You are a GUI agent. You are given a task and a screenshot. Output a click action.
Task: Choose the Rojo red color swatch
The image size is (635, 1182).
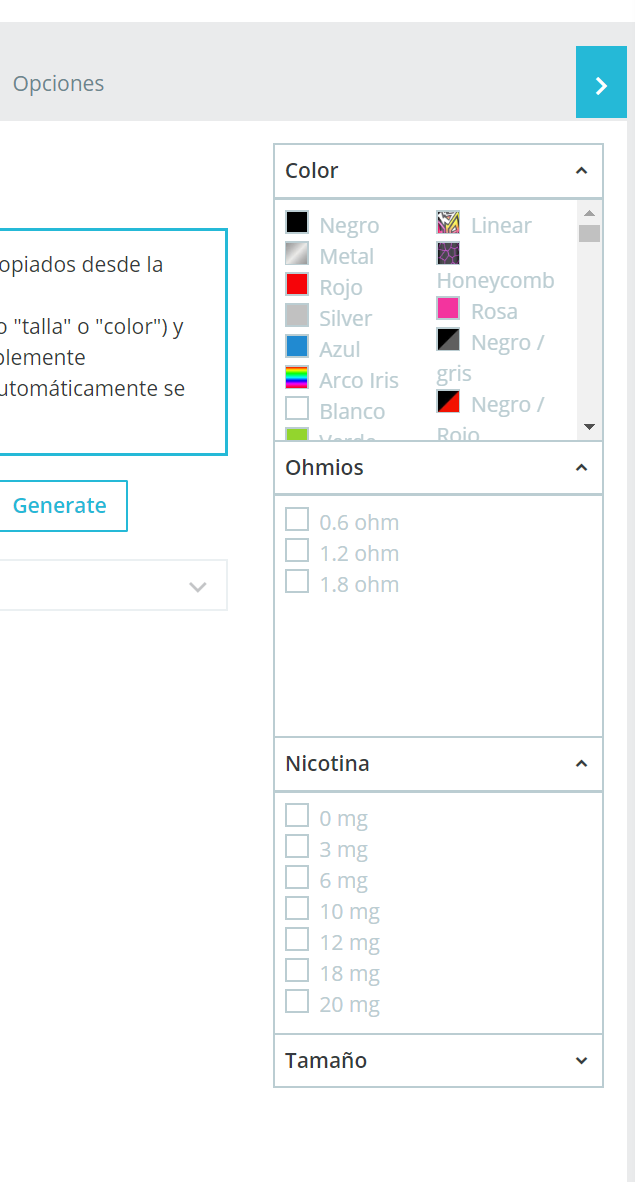click(297, 285)
